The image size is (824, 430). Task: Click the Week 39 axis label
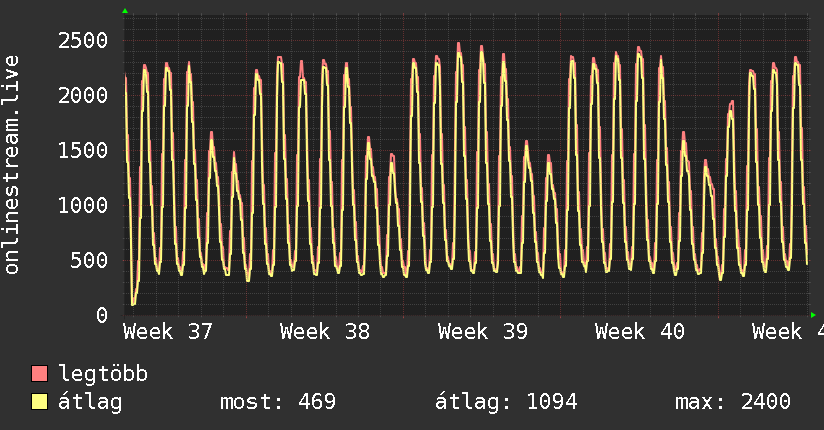click(x=482, y=332)
